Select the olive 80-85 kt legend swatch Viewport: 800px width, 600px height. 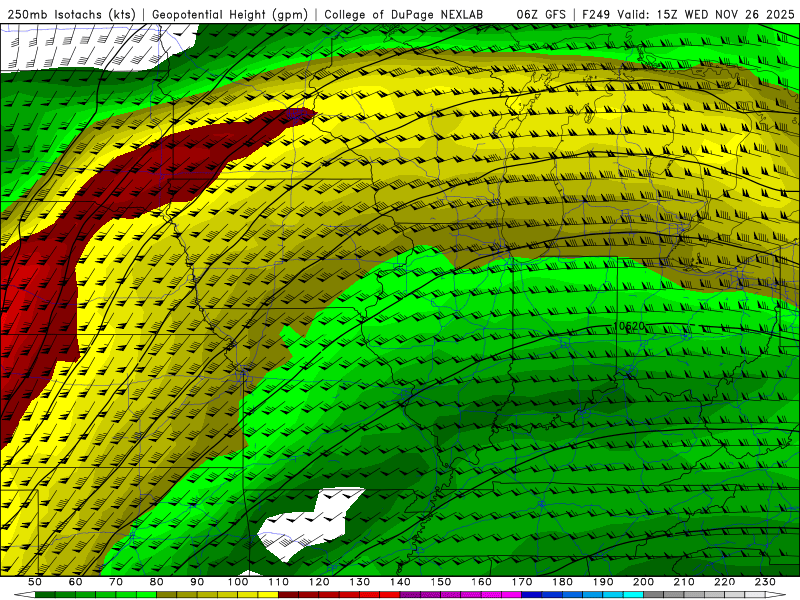[166, 594]
